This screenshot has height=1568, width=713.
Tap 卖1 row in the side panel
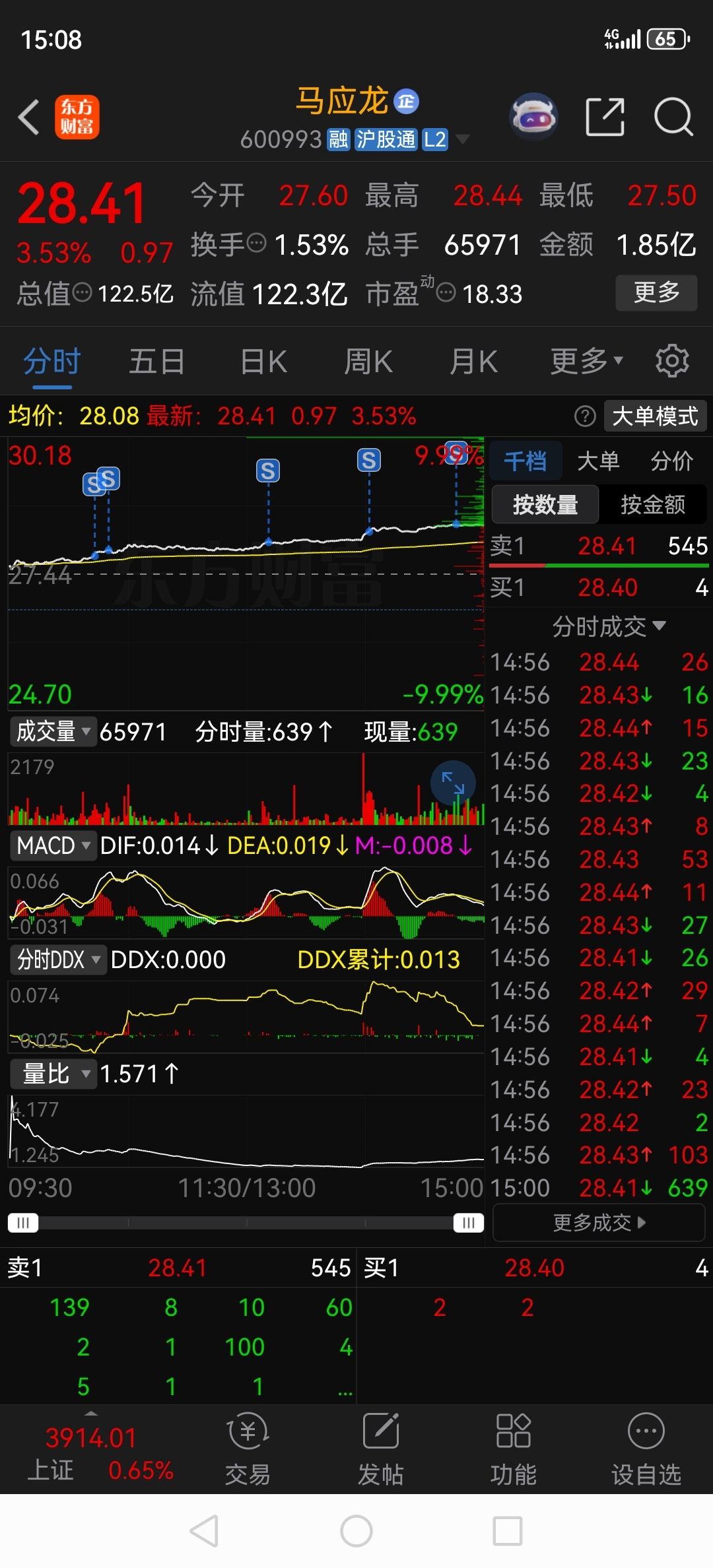pyautogui.click(x=599, y=546)
